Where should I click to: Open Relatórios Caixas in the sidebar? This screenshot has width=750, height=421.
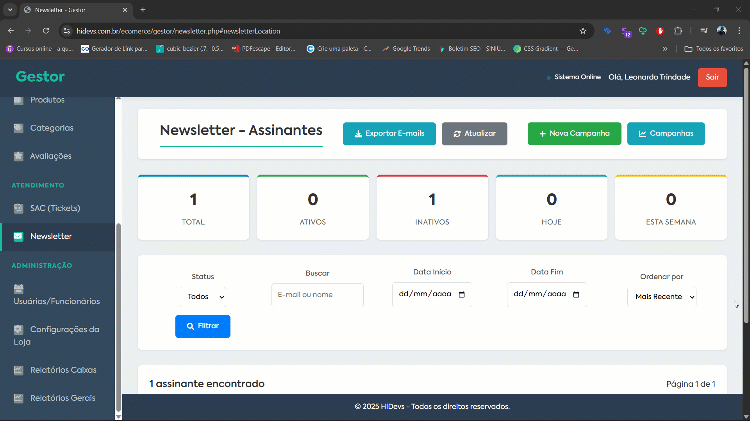[57, 370]
